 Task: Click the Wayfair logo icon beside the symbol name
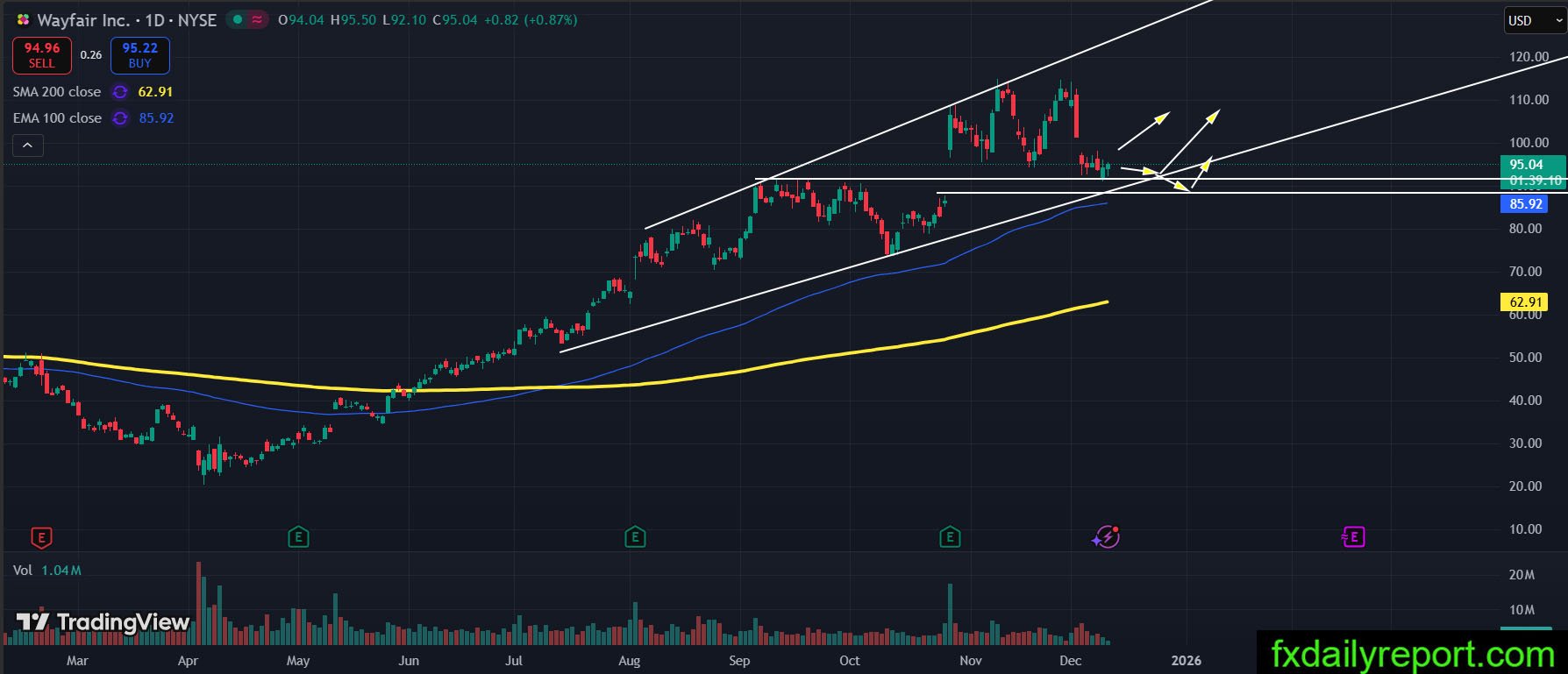(x=24, y=19)
